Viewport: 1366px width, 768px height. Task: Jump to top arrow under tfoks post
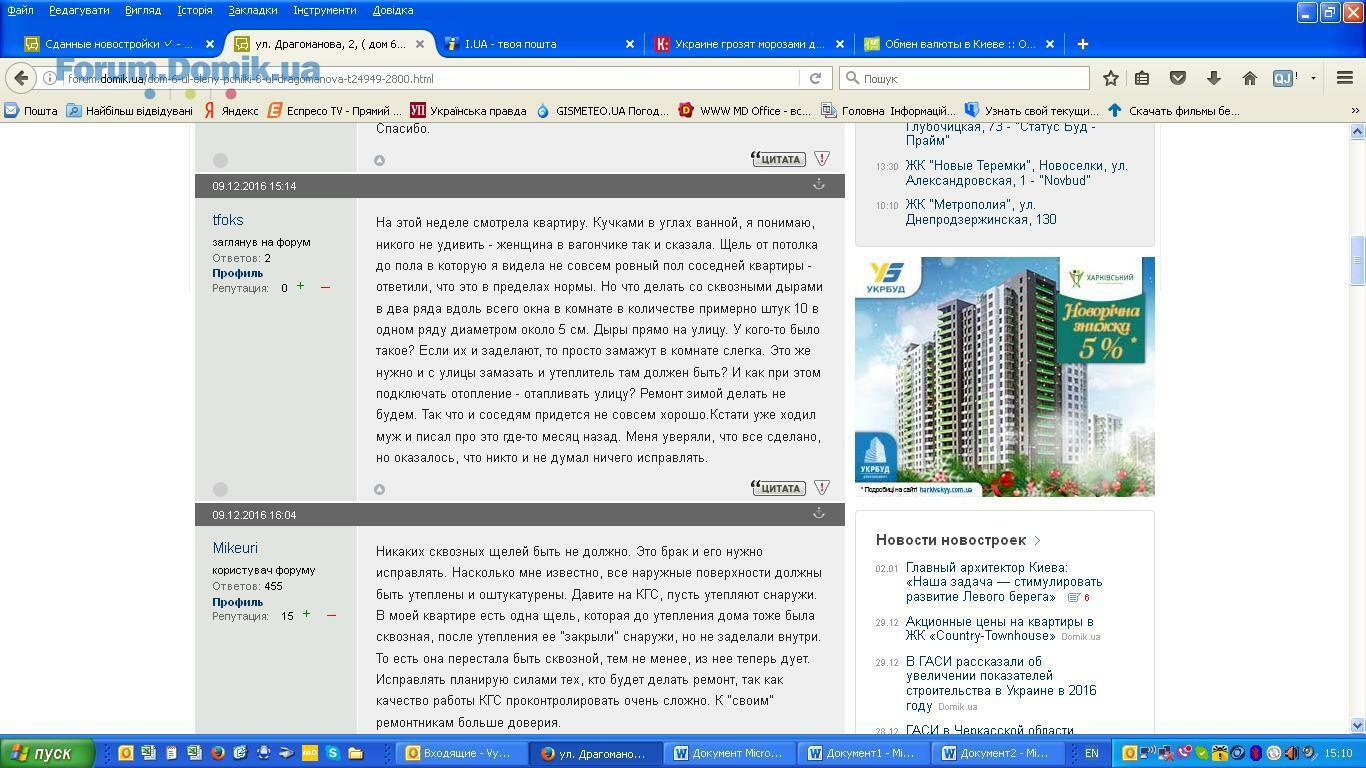(379, 489)
